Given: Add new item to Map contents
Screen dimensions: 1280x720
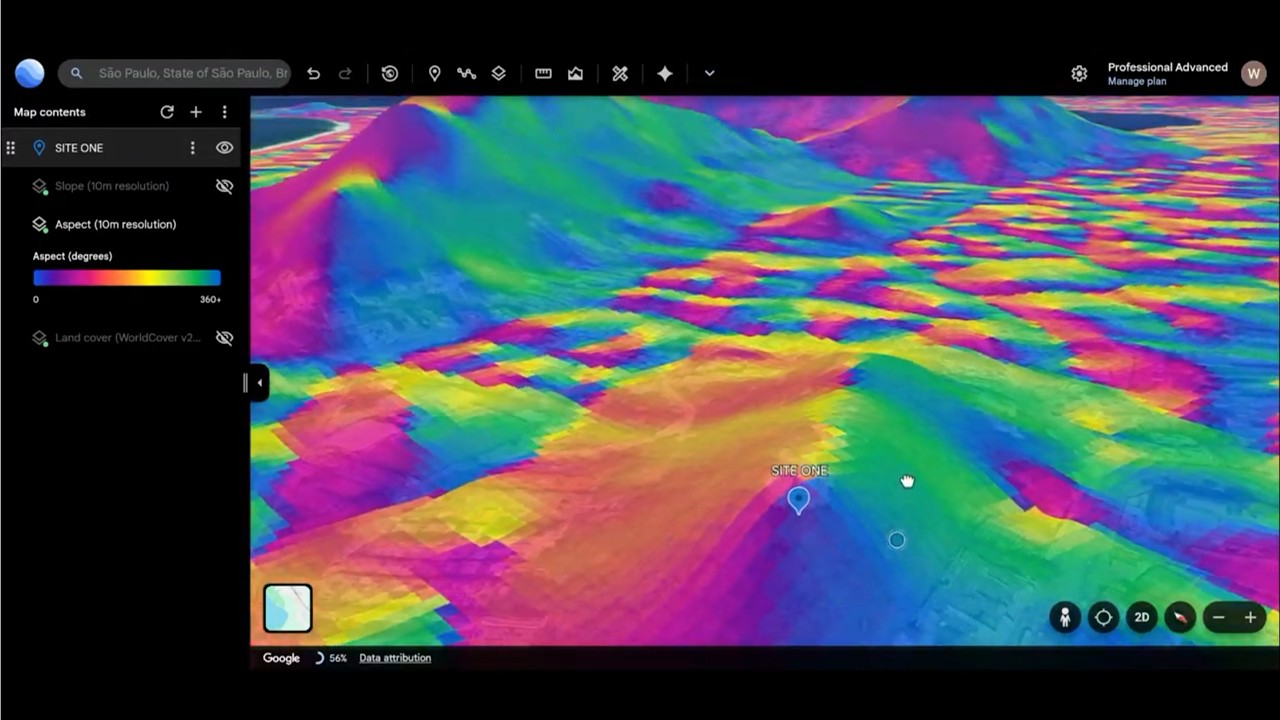Looking at the screenshot, I should click(196, 112).
